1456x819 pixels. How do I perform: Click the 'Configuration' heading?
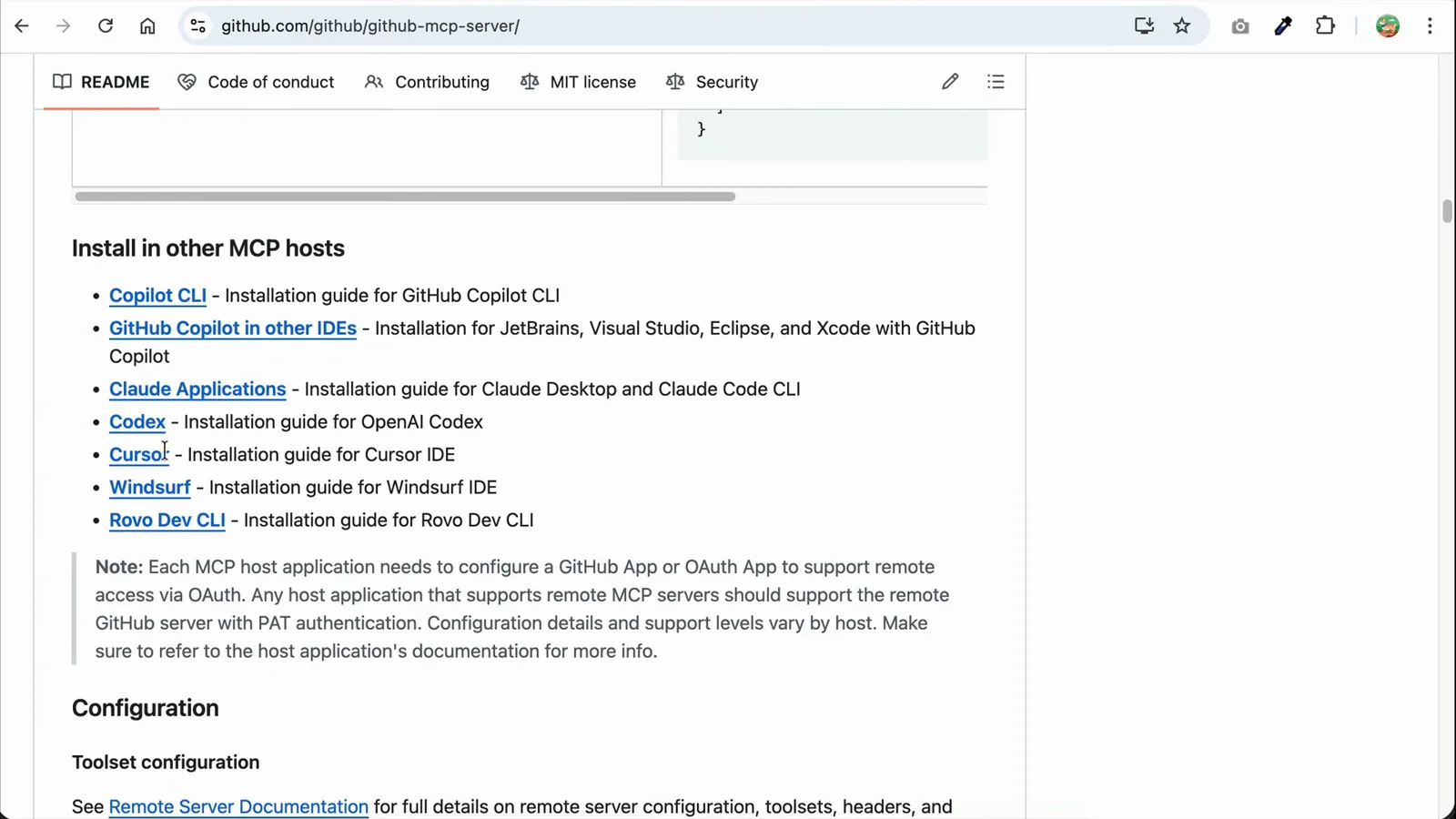[x=146, y=708]
